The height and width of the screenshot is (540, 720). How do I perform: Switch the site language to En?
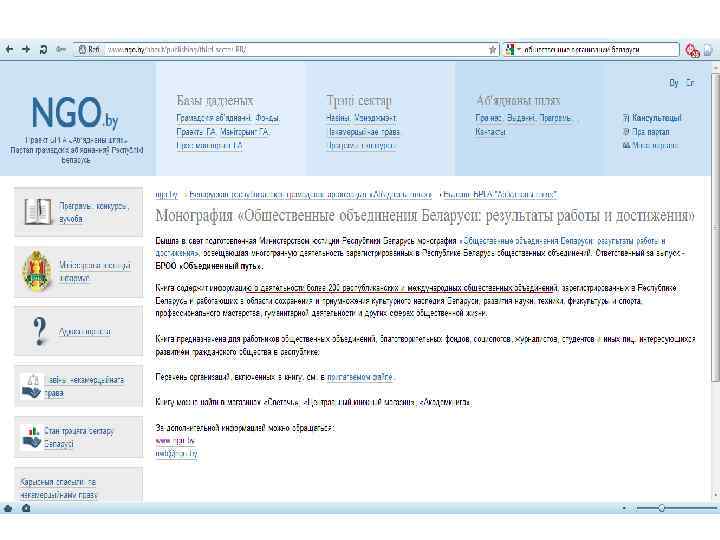(x=690, y=83)
